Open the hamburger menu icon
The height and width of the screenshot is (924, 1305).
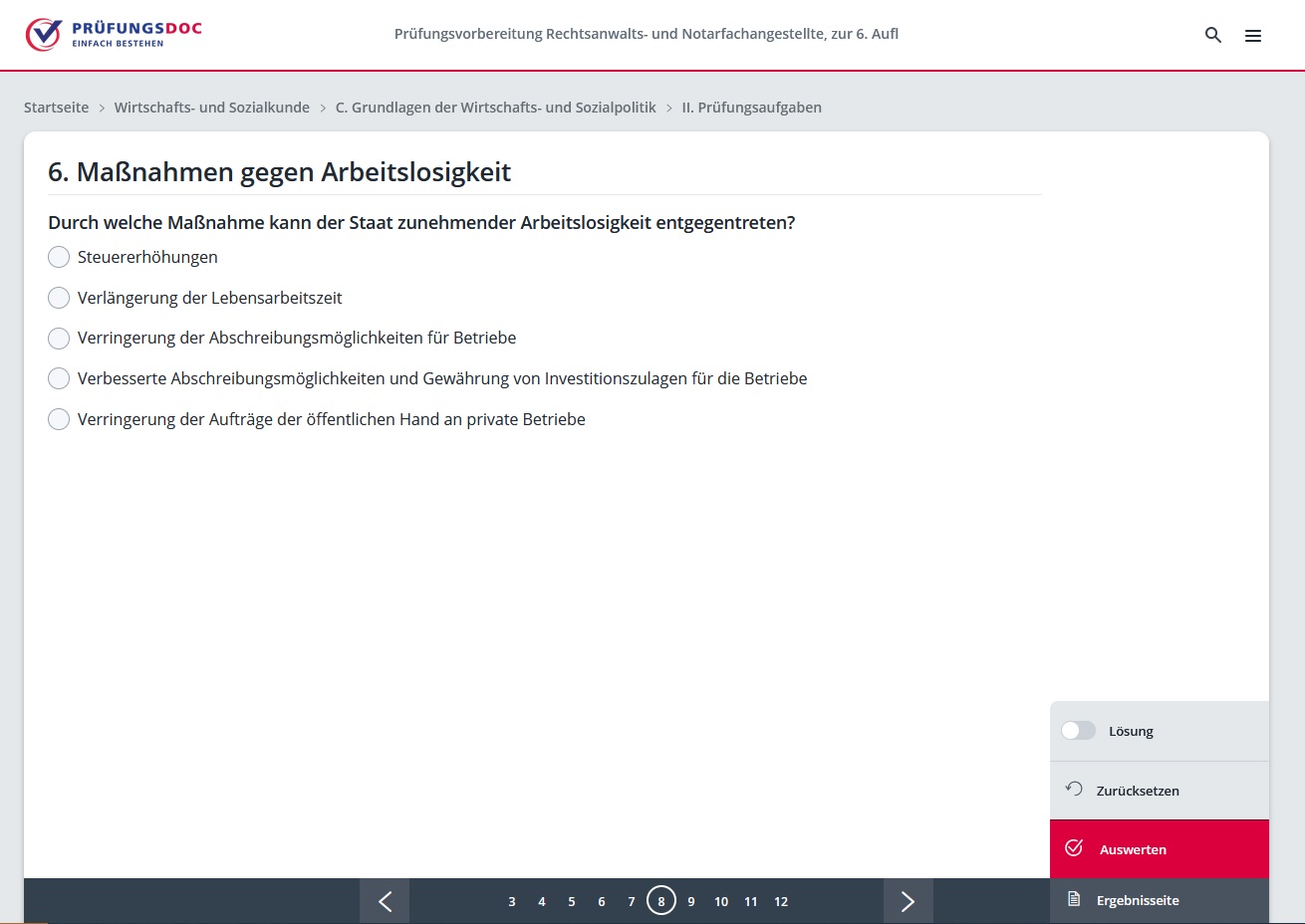[1252, 36]
